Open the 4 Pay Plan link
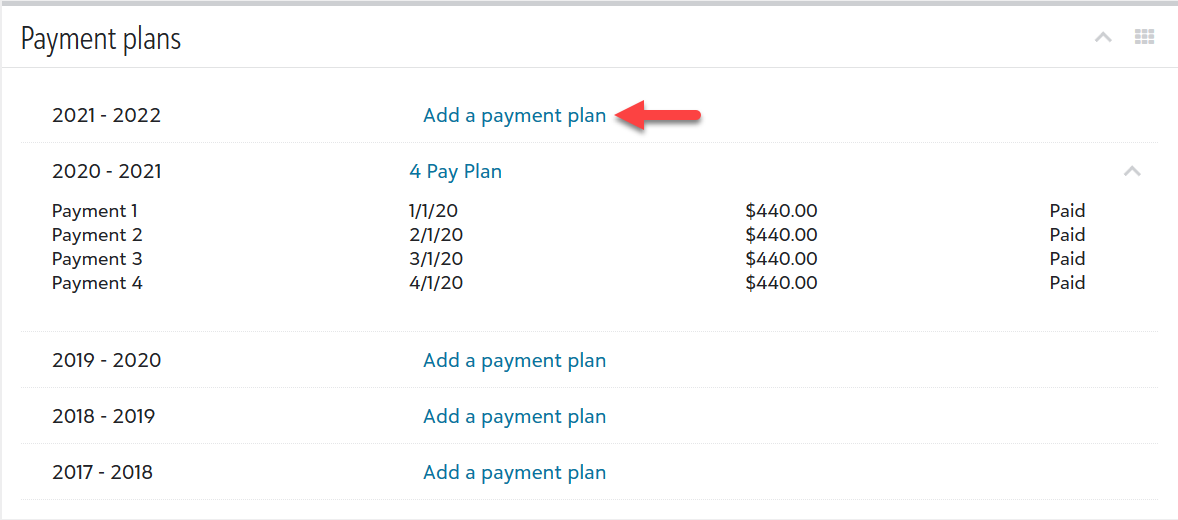Screen dimensions: 1178x520 coord(455,171)
